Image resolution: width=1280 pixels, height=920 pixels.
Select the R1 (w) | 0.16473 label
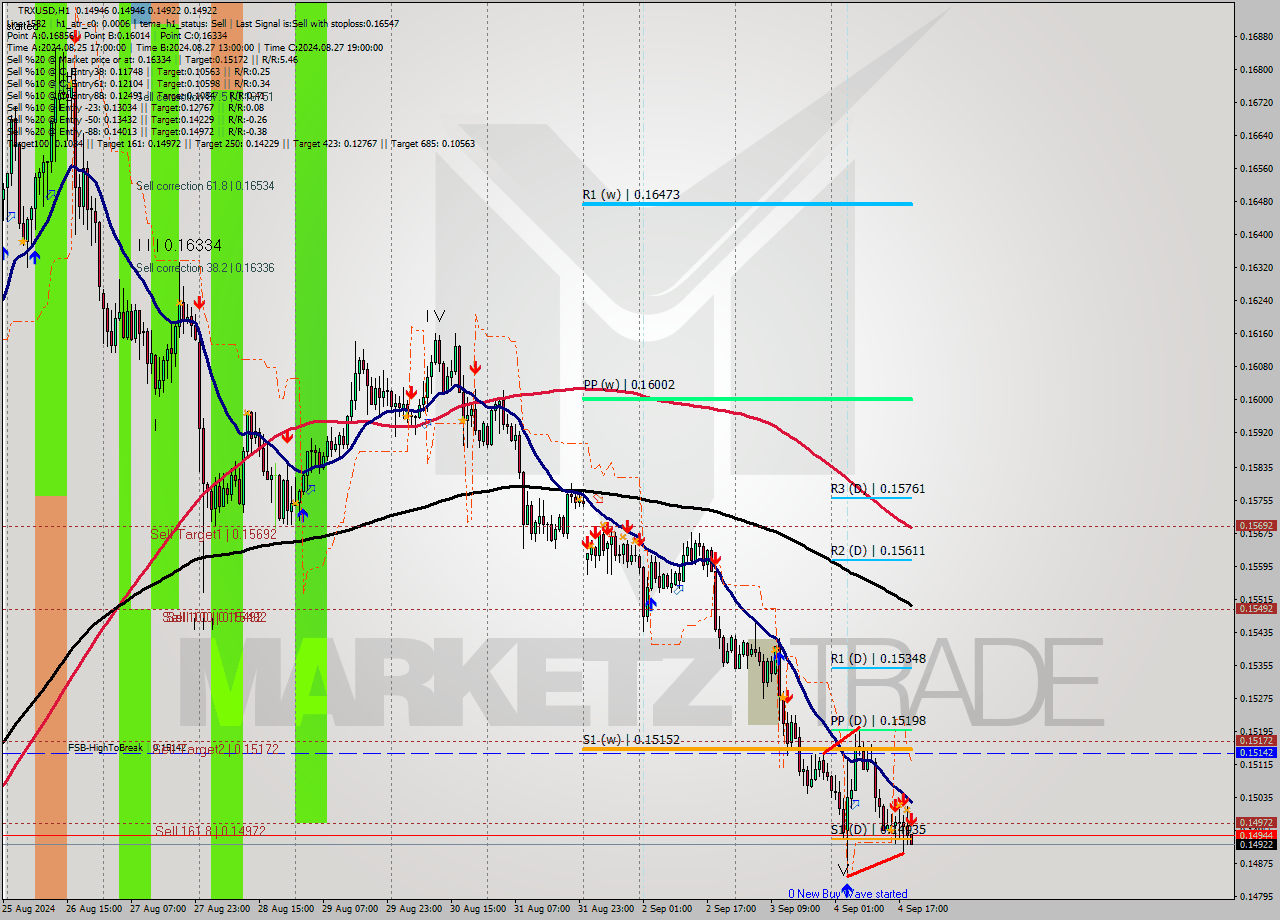point(631,195)
